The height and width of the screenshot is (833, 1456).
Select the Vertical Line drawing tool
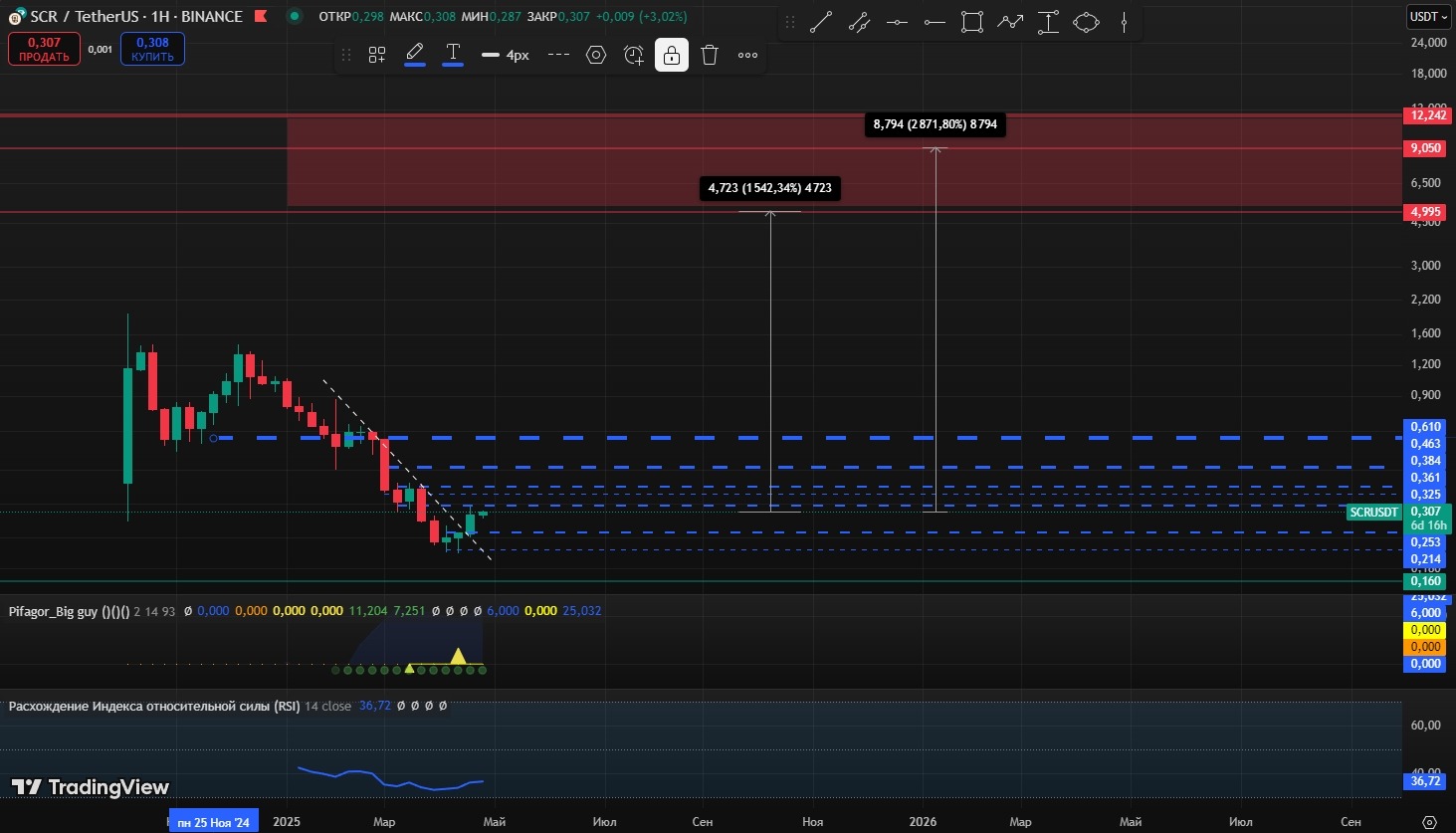(x=1124, y=22)
